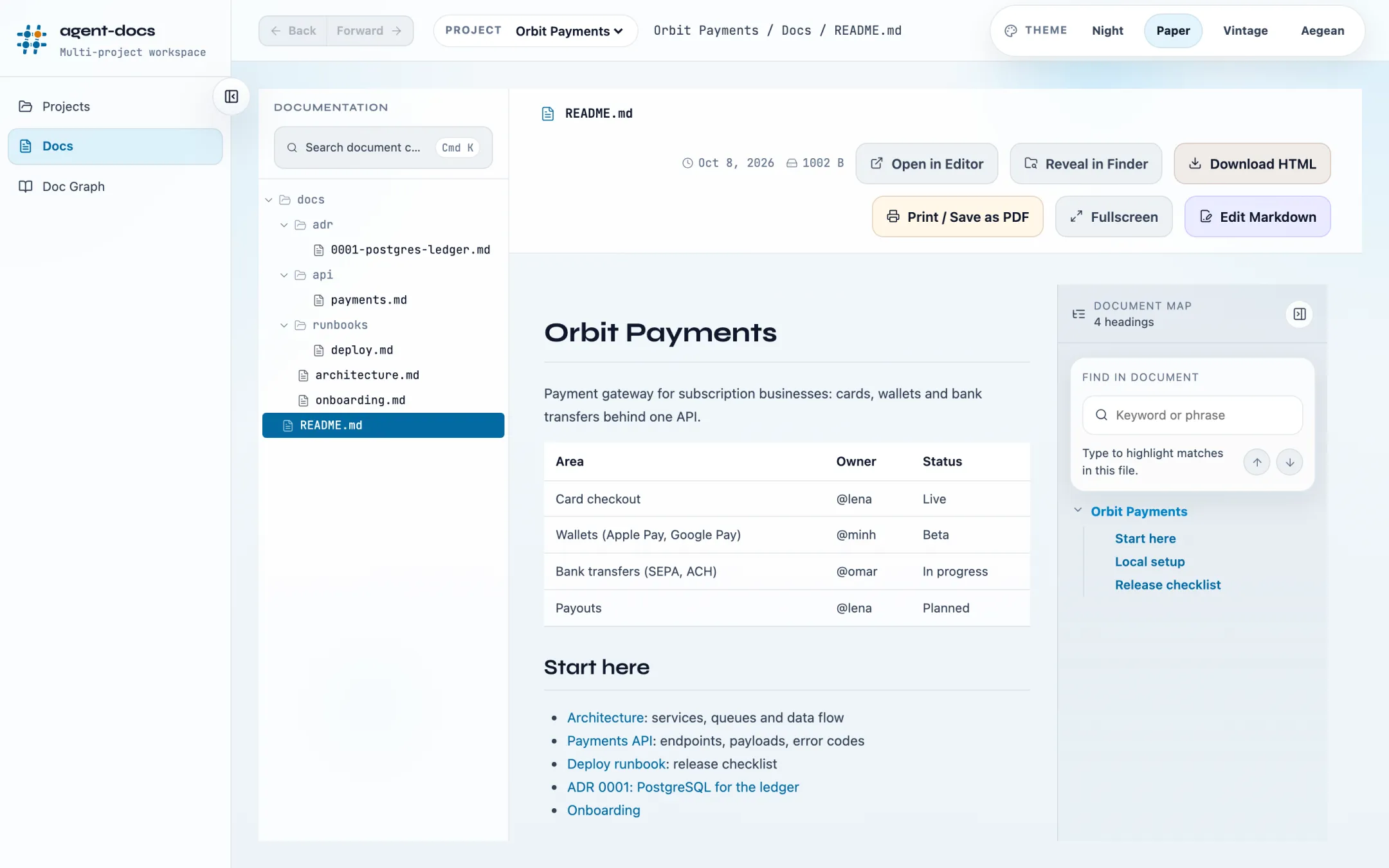Click Download HTML button
Screen dimensions: 1389x868
point(1252,164)
